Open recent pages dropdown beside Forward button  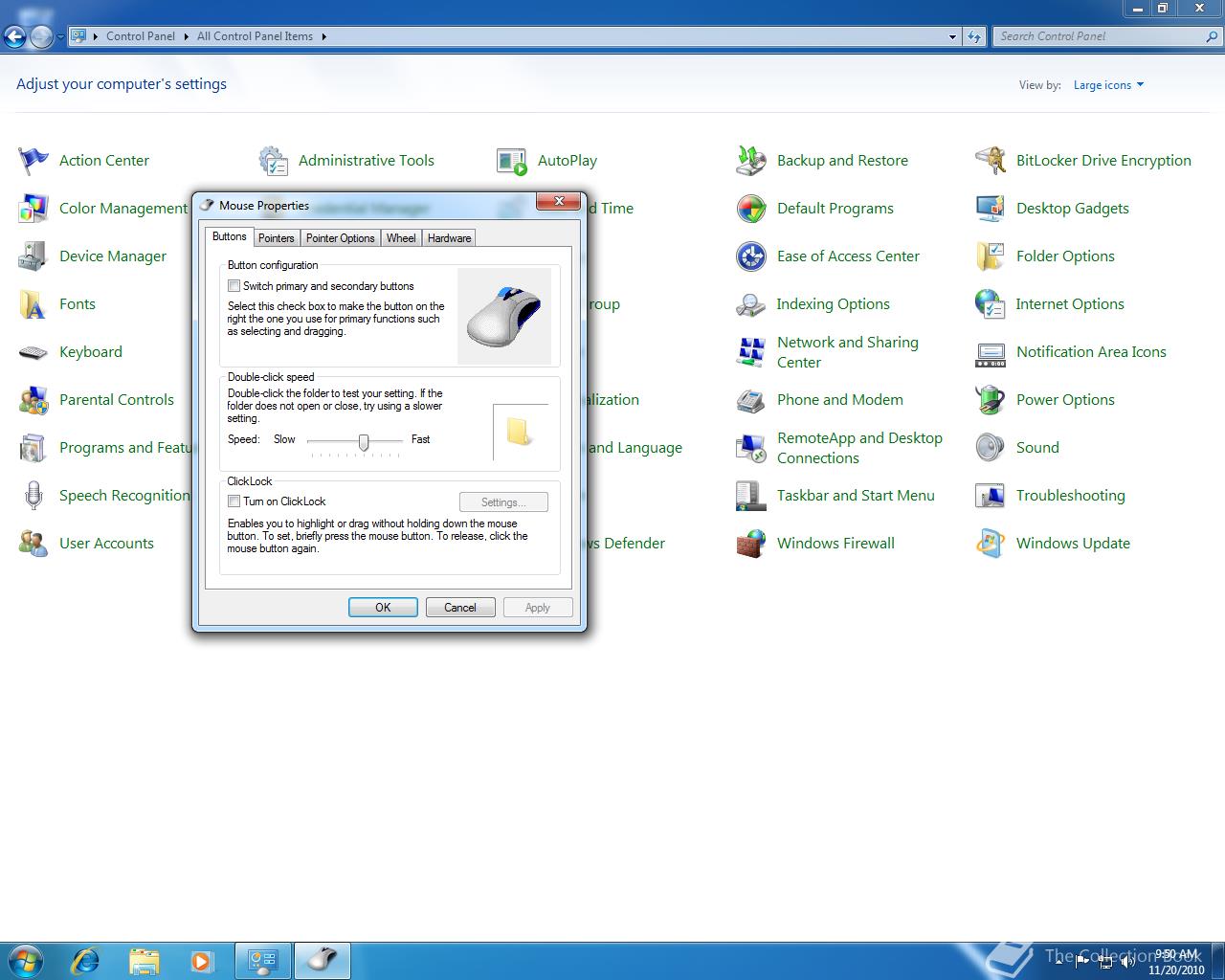[x=60, y=37]
